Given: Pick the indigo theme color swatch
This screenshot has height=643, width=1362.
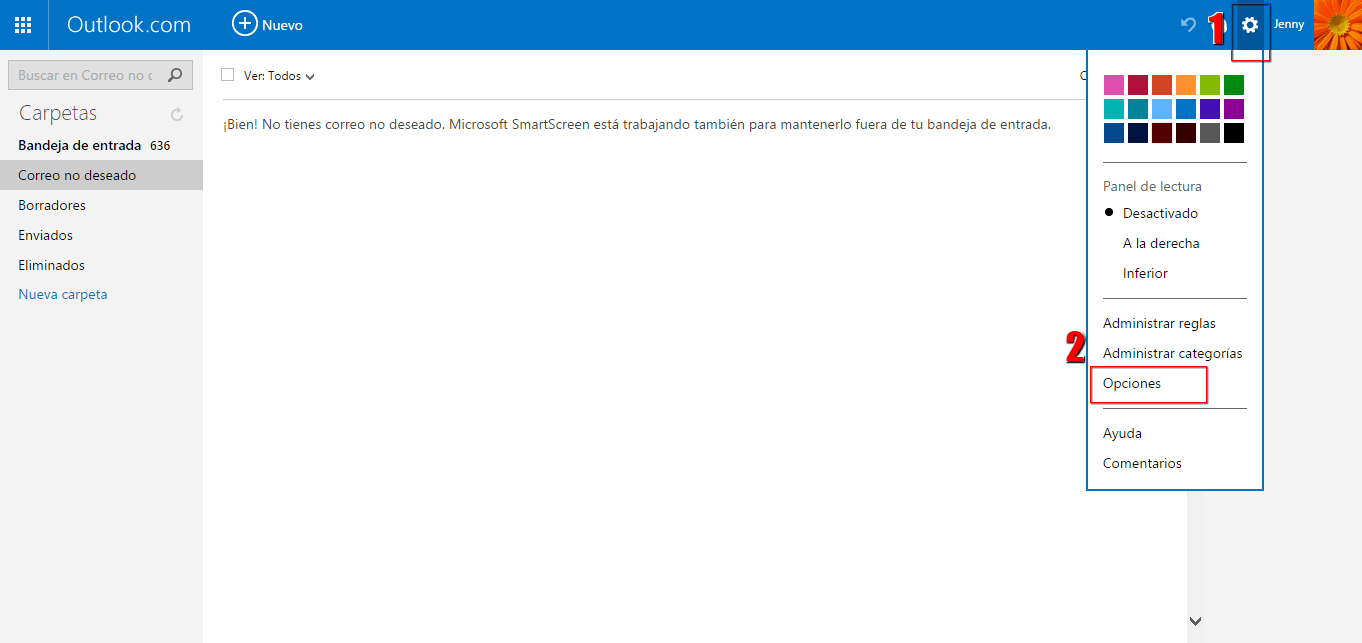Looking at the screenshot, I should pyautogui.click(x=1210, y=109).
